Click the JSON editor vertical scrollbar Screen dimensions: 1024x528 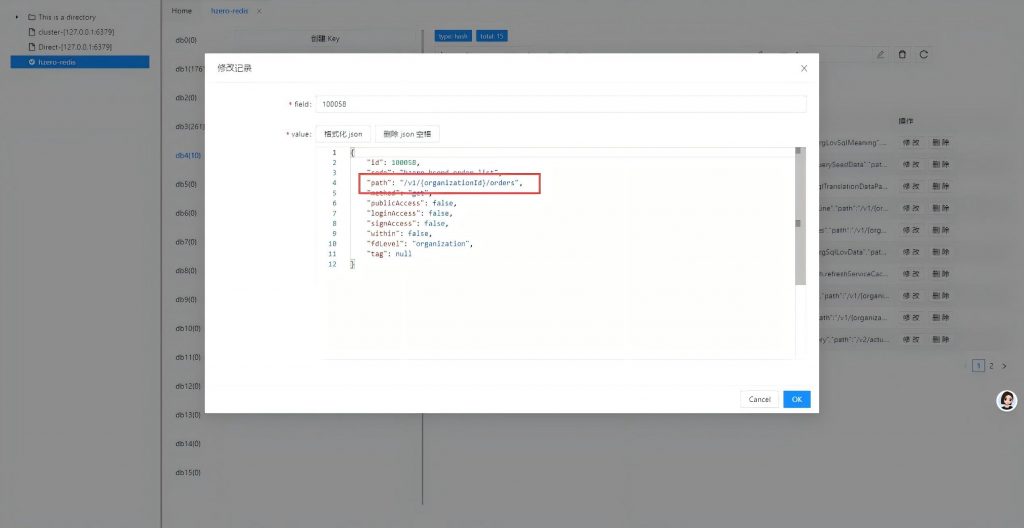coord(799,224)
